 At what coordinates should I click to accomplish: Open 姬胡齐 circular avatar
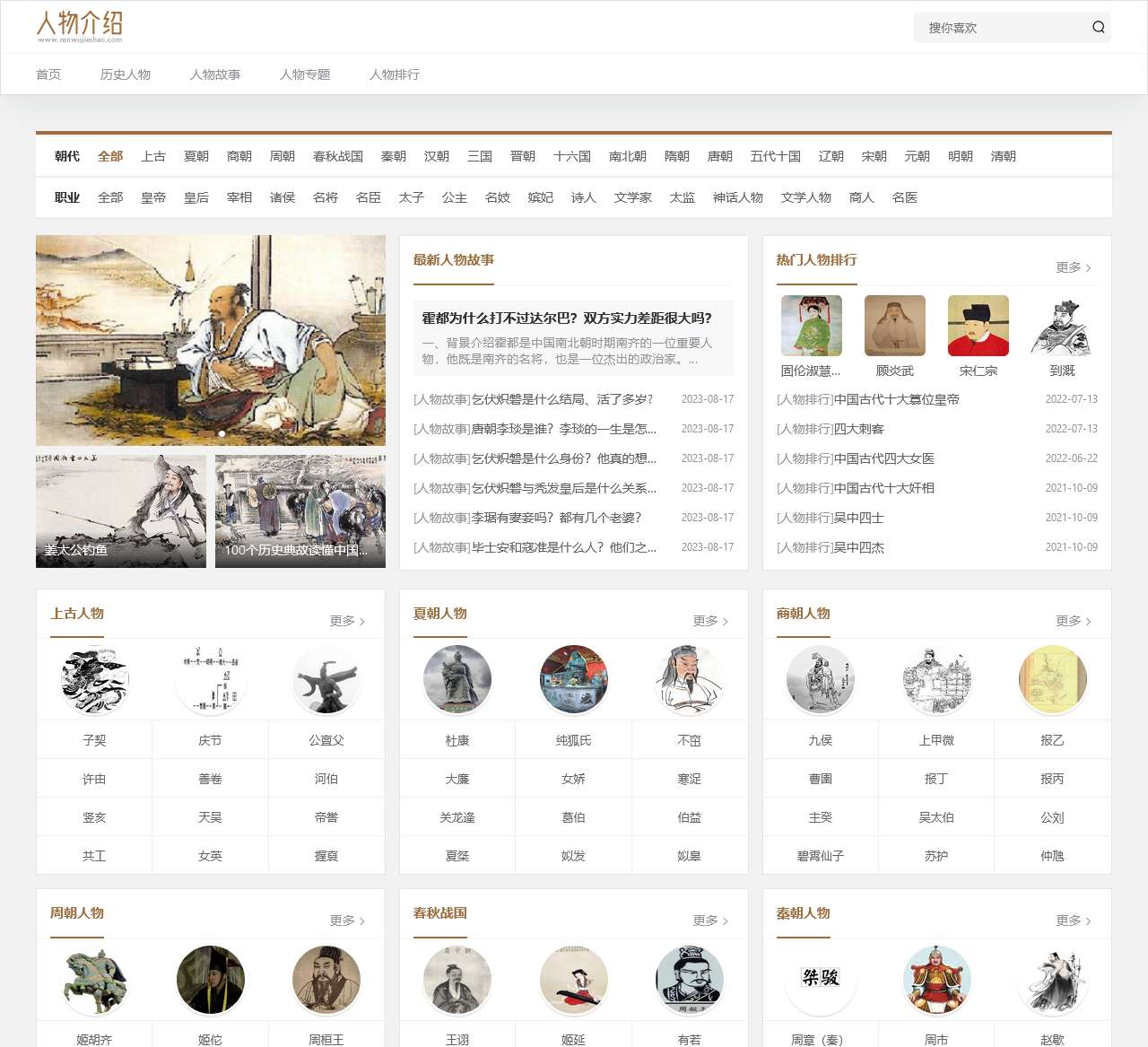click(x=94, y=980)
